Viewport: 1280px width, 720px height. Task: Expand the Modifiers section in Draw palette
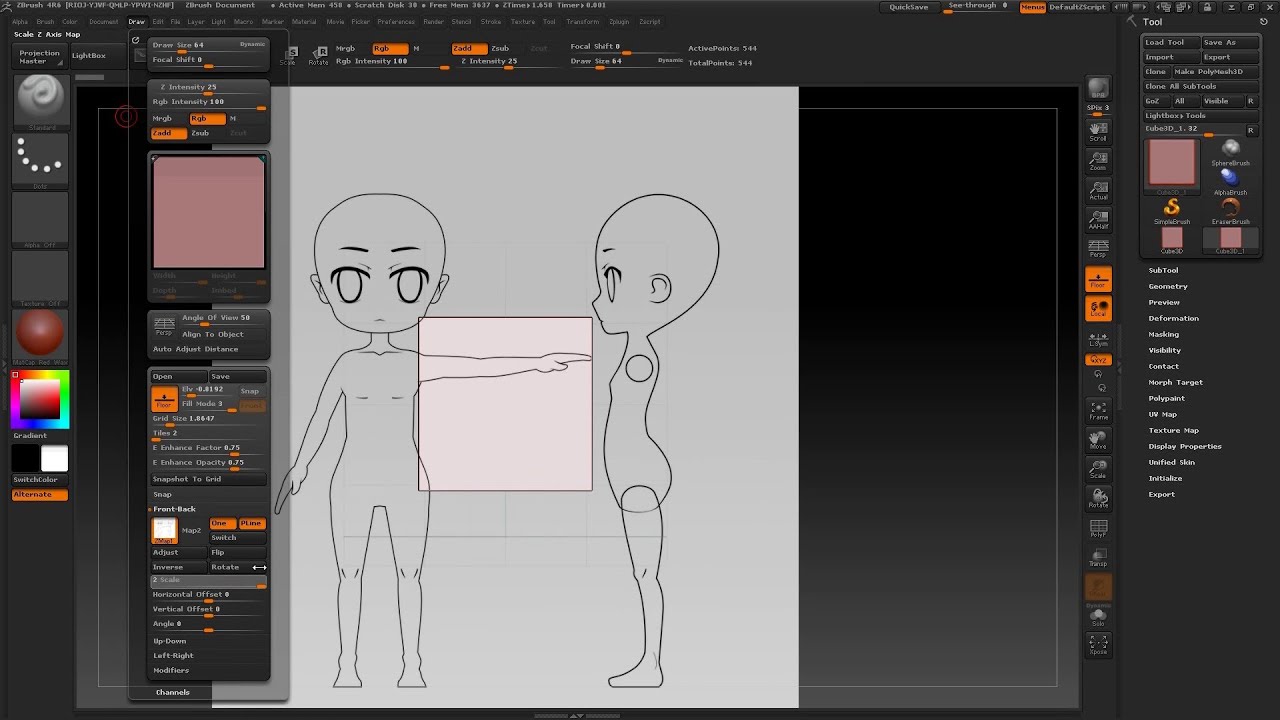170,670
